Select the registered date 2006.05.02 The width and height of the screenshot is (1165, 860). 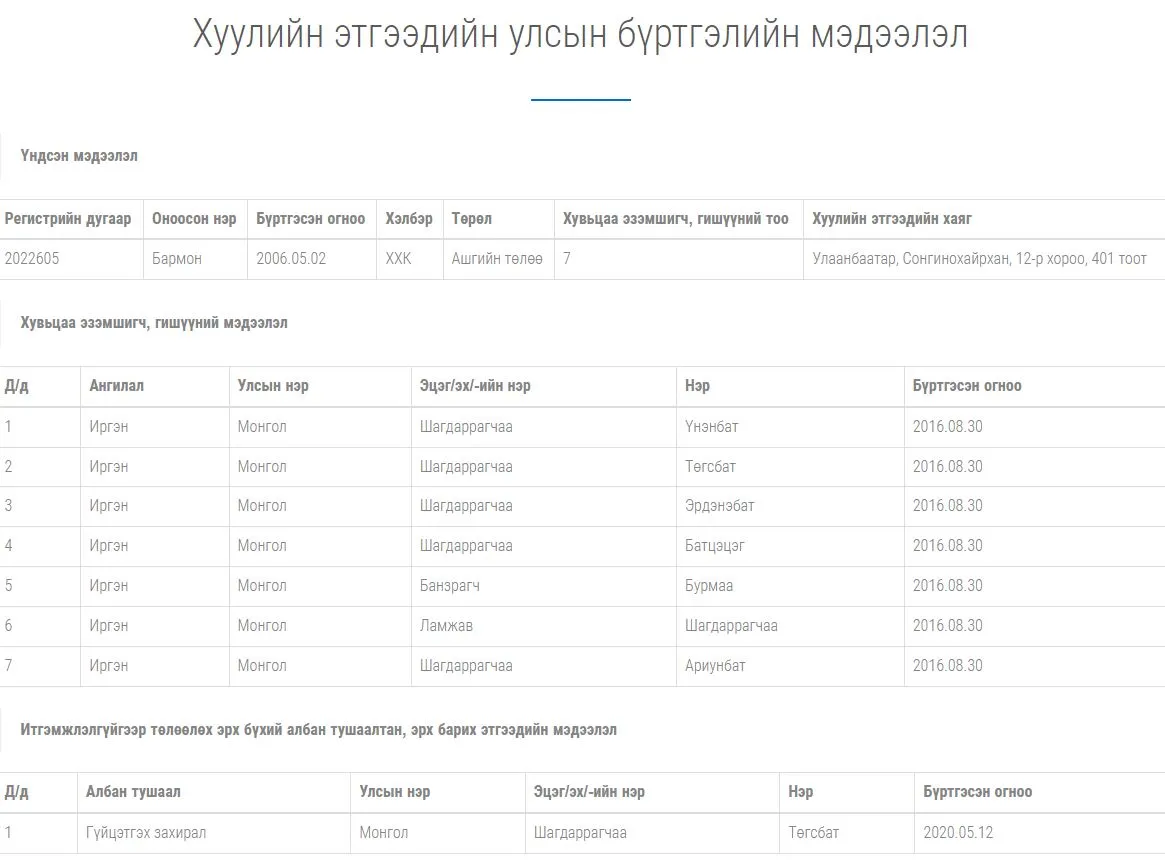[291, 259]
